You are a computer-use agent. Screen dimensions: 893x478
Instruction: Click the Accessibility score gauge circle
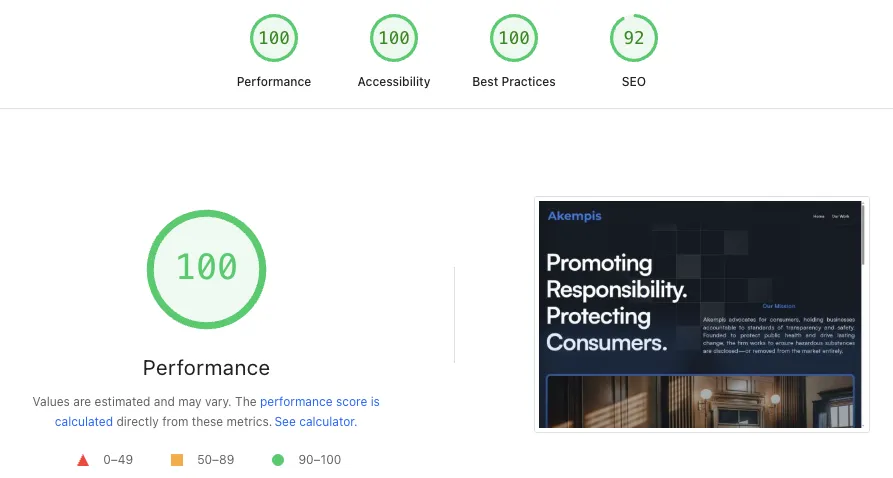point(394,39)
